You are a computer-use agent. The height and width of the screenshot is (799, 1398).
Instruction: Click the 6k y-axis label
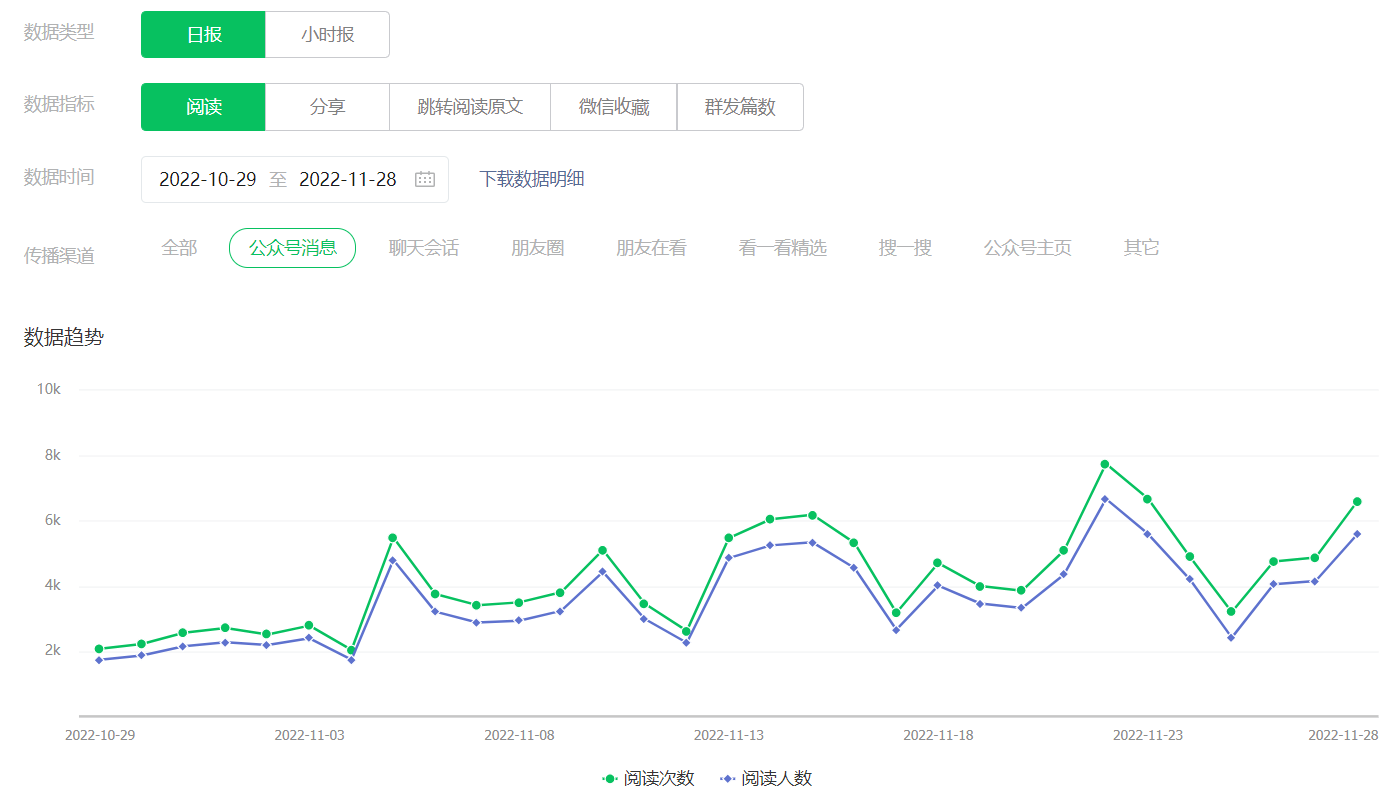click(x=53, y=520)
